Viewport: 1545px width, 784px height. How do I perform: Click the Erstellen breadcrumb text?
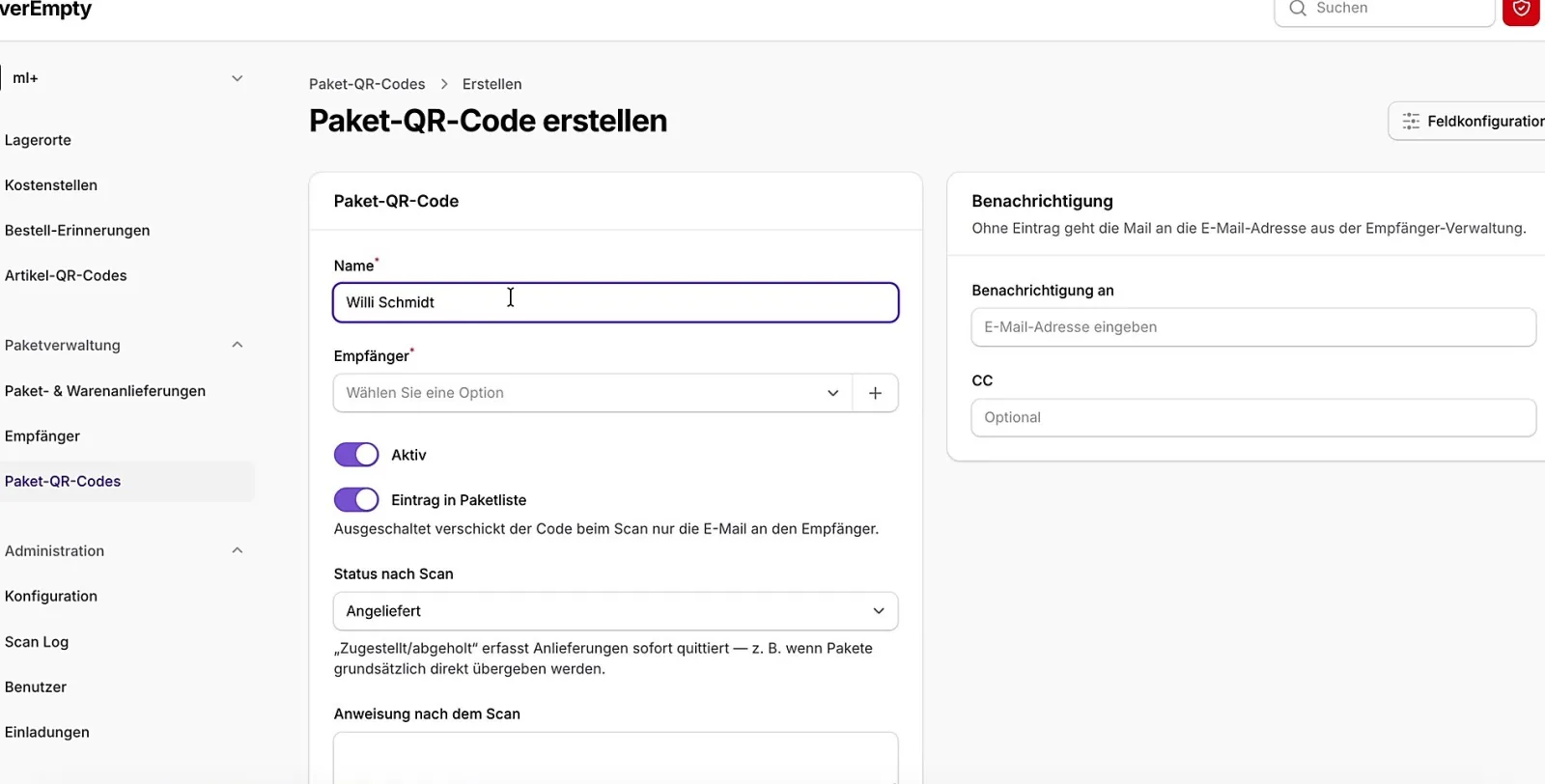492,84
